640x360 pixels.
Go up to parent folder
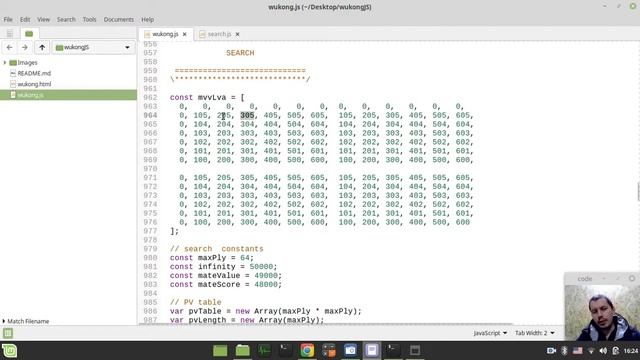42,47
